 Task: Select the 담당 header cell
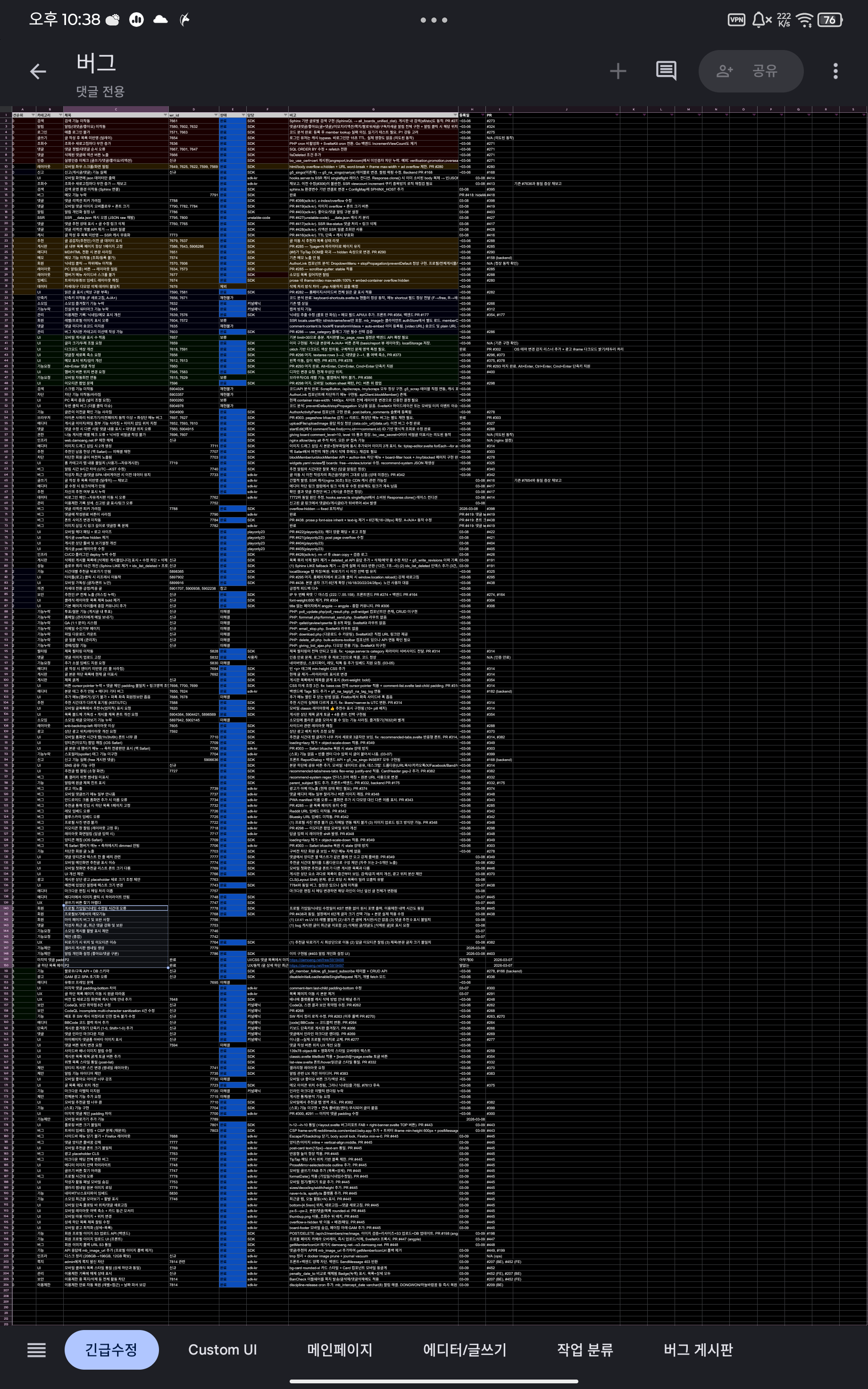pyautogui.click(x=267, y=116)
